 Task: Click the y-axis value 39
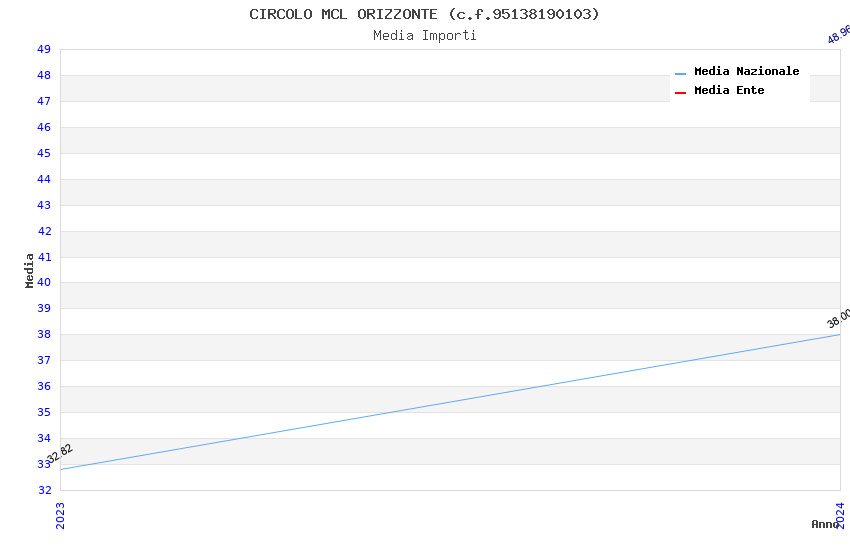(x=44, y=308)
